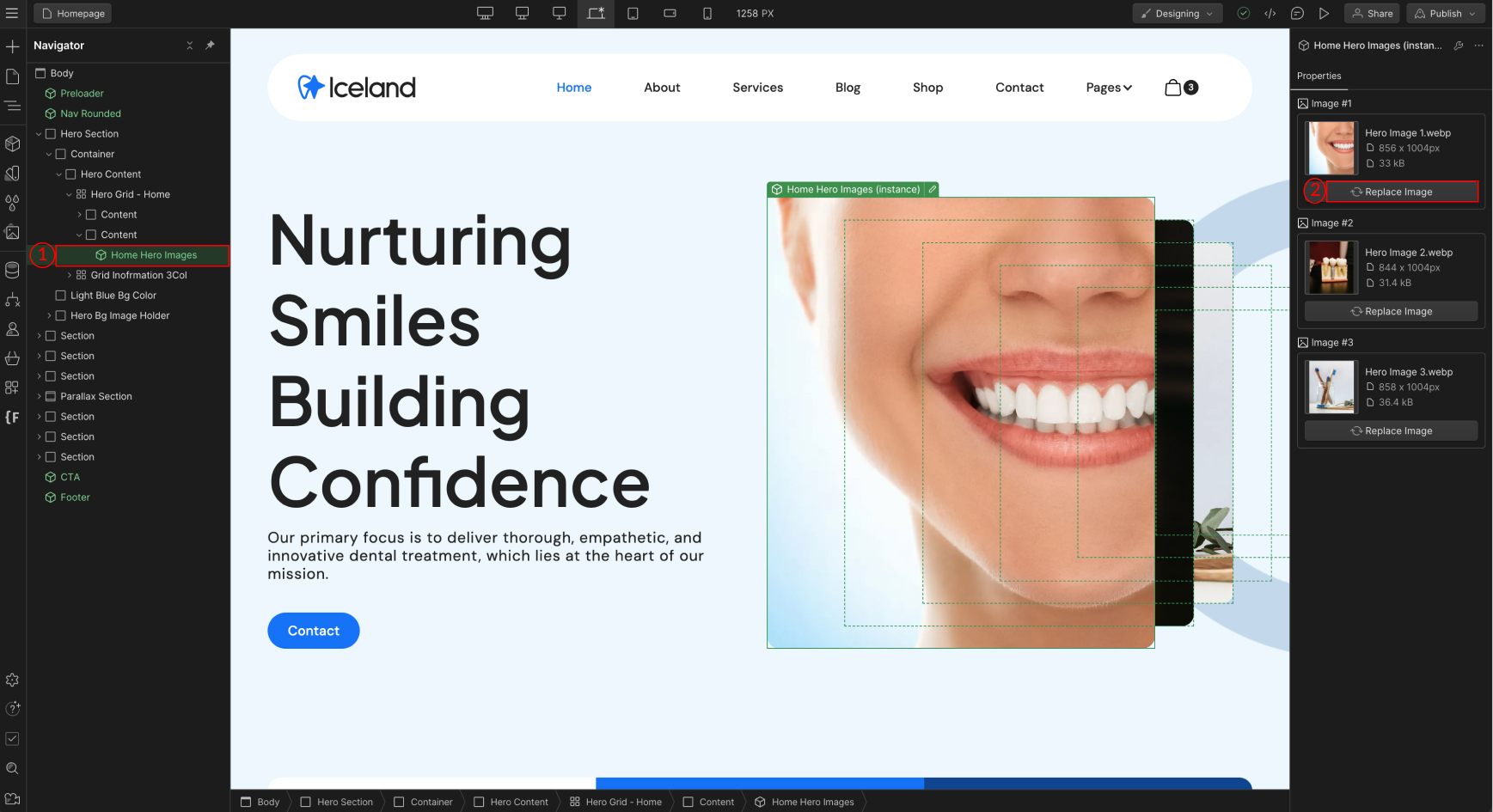Open the Add Elements panel
This screenshot has height=812, width=1493.
pos(12,46)
